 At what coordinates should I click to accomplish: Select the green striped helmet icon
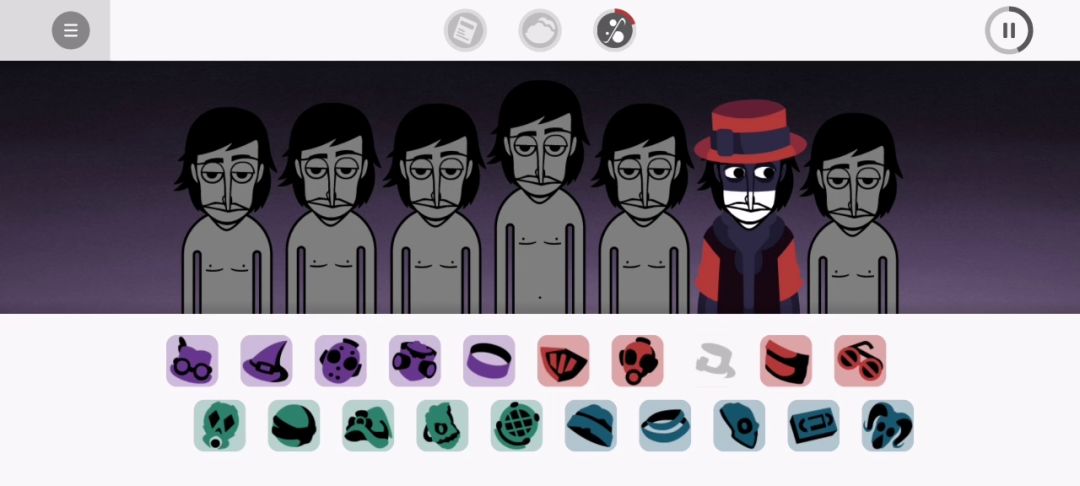[294, 425]
